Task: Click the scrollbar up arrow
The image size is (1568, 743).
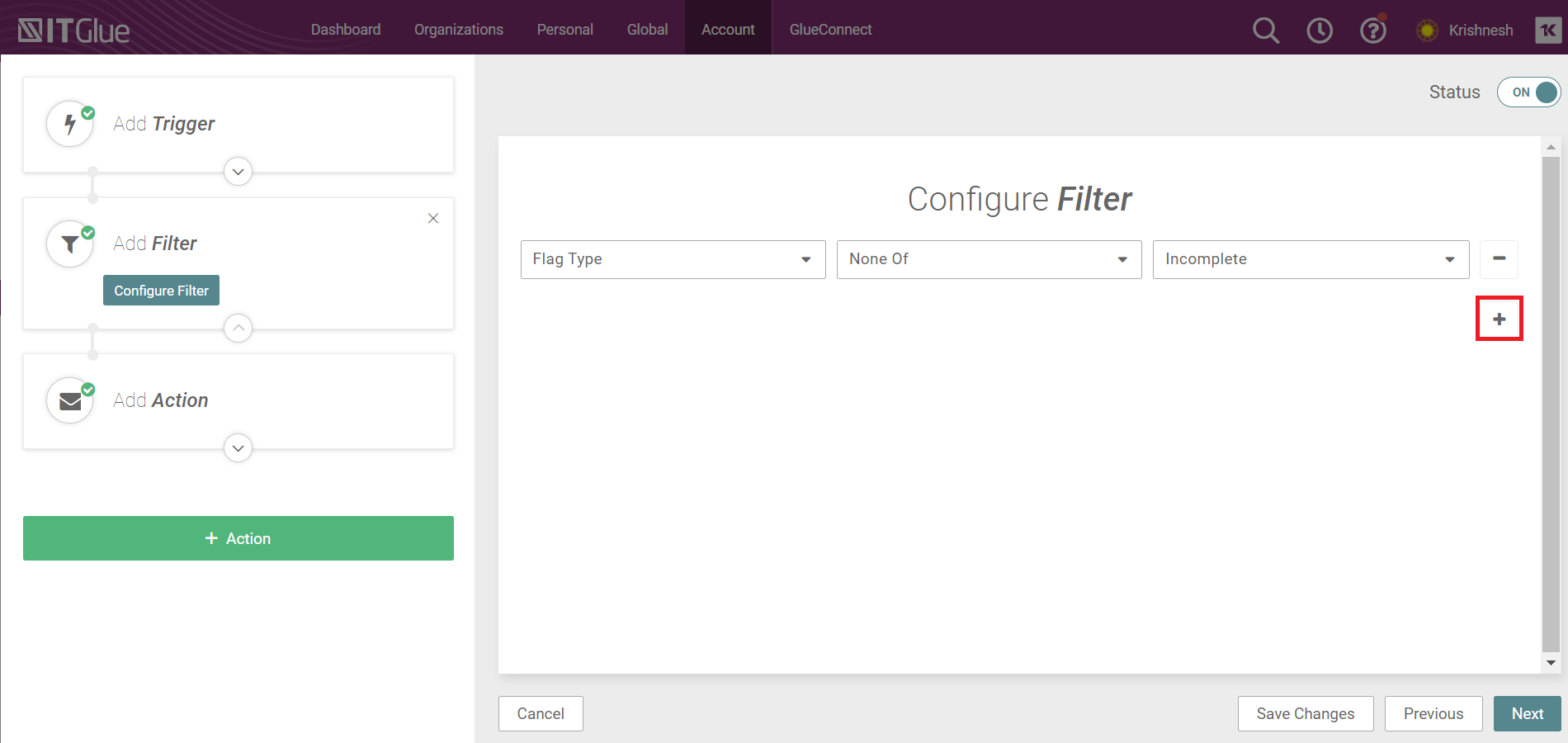Action: tap(1551, 147)
